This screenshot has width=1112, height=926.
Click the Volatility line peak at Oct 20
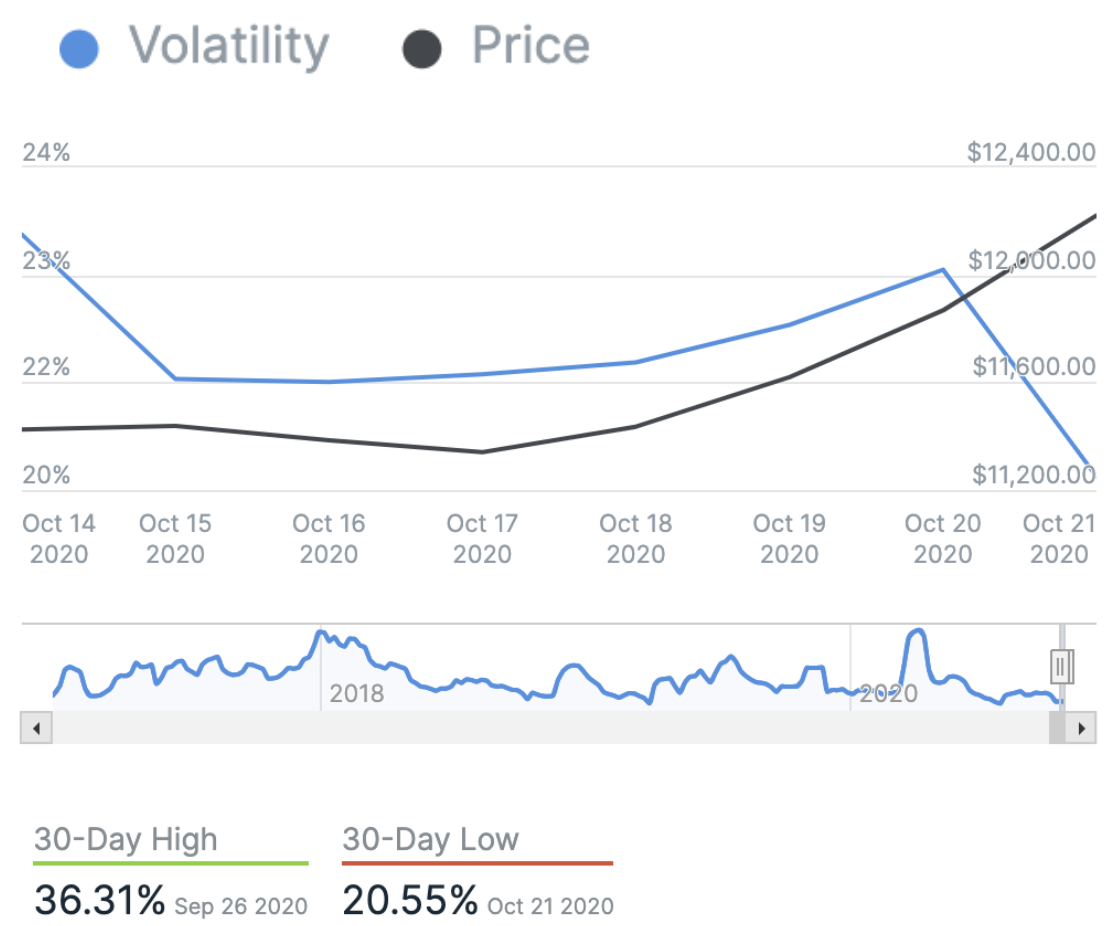coord(943,269)
